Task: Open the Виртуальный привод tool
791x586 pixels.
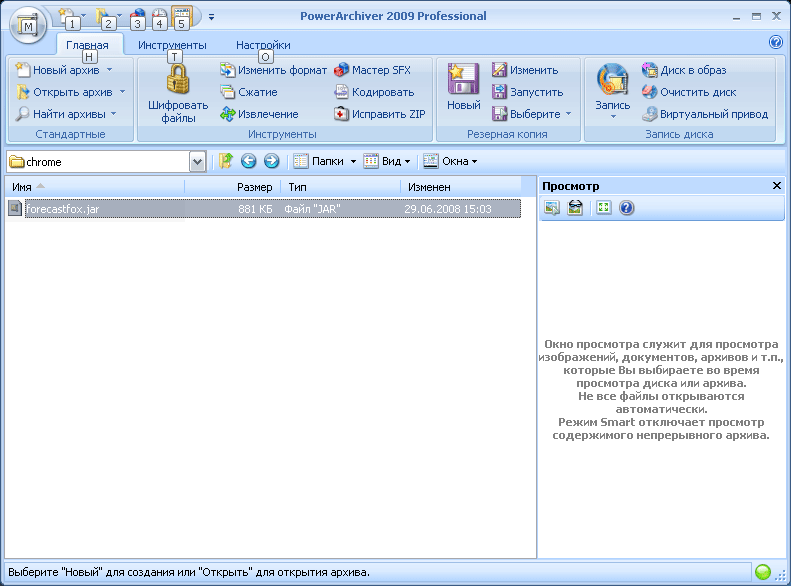Action: (x=705, y=114)
